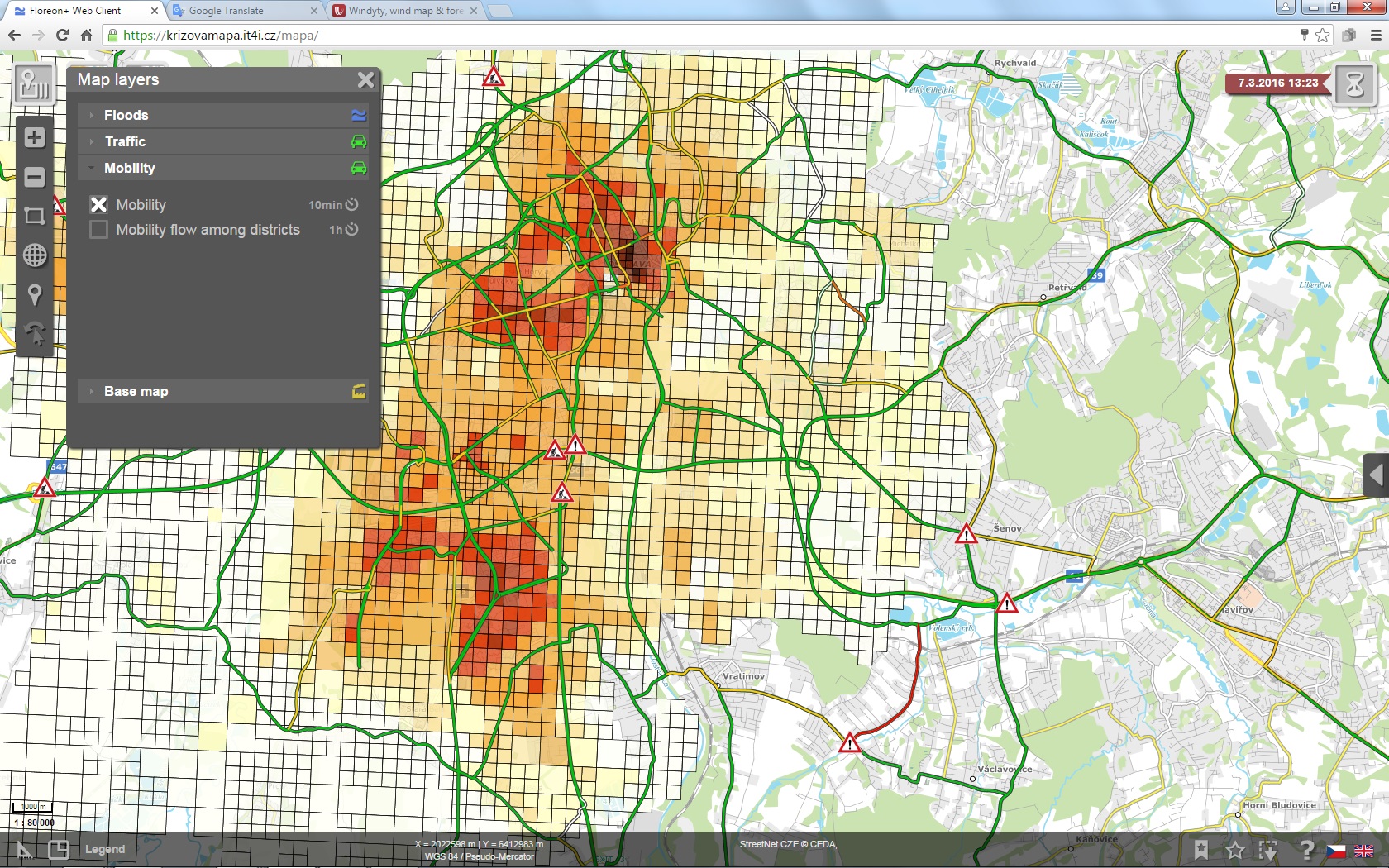This screenshot has height=868, width=1389.
Task: Close the Google Translate tab
Action: click(x=313, y=11)
